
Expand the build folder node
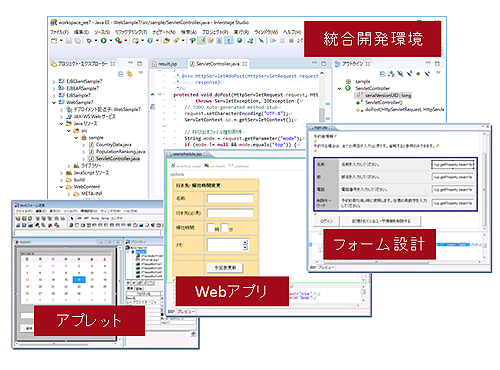[61, 180]
